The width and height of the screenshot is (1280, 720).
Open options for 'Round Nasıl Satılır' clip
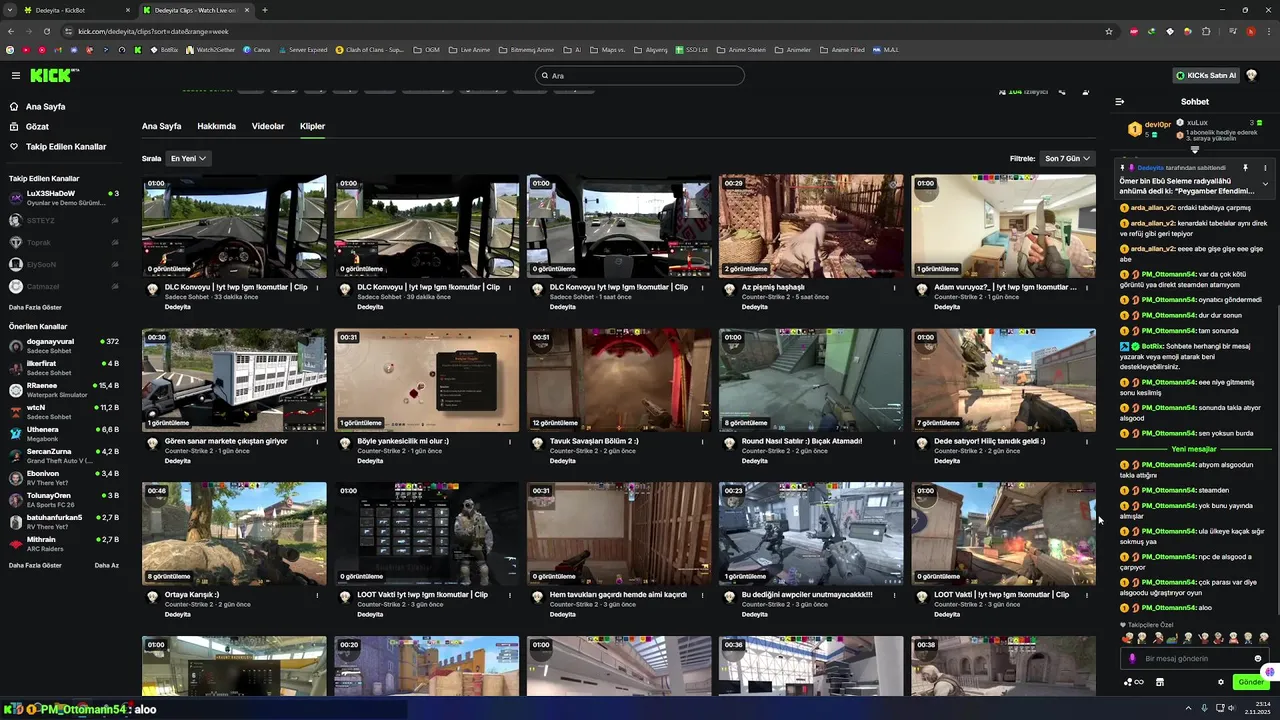[x=895, y=441]
